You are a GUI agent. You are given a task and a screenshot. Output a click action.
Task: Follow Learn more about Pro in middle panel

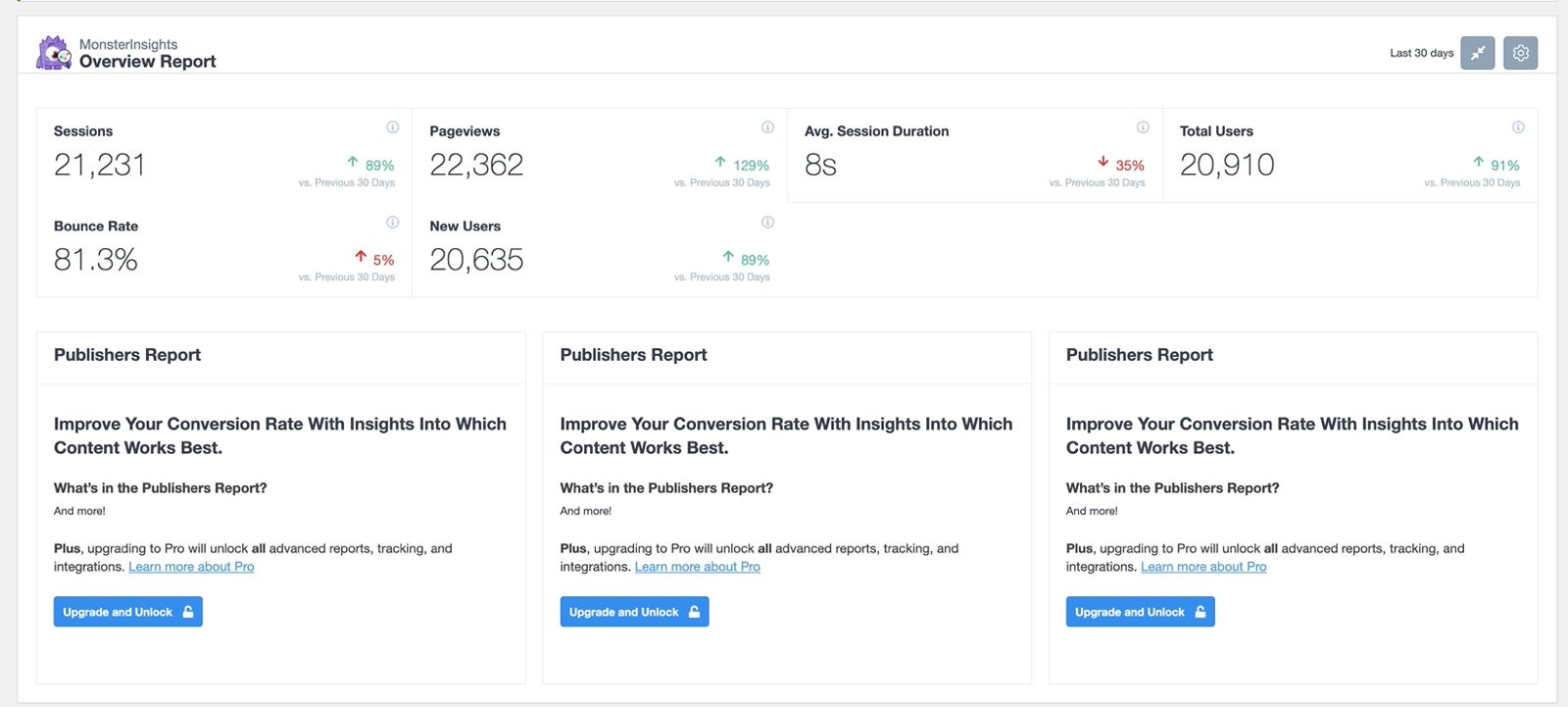[x=697, y=567]
